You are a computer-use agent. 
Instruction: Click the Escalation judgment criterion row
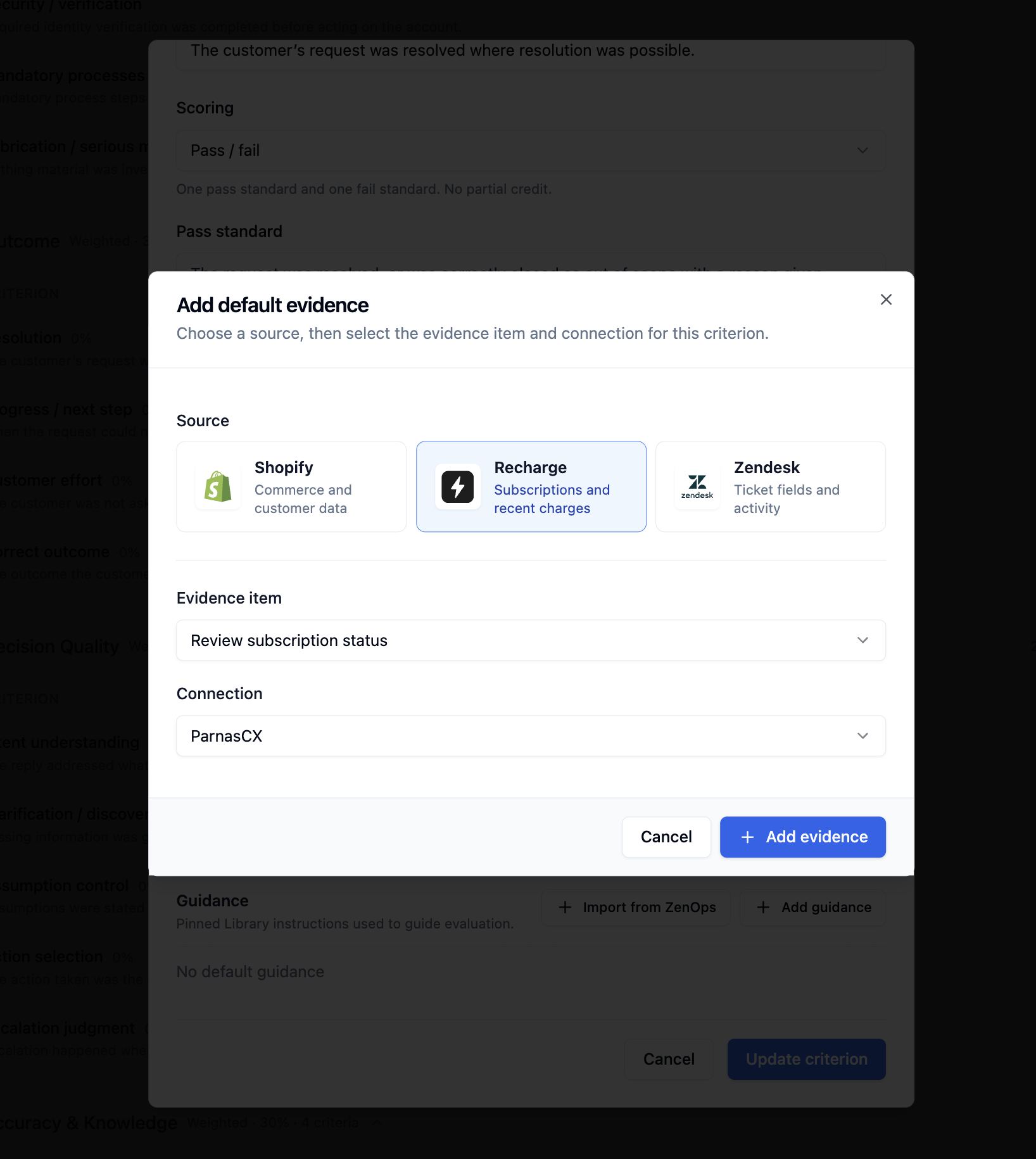(74, 1039)
